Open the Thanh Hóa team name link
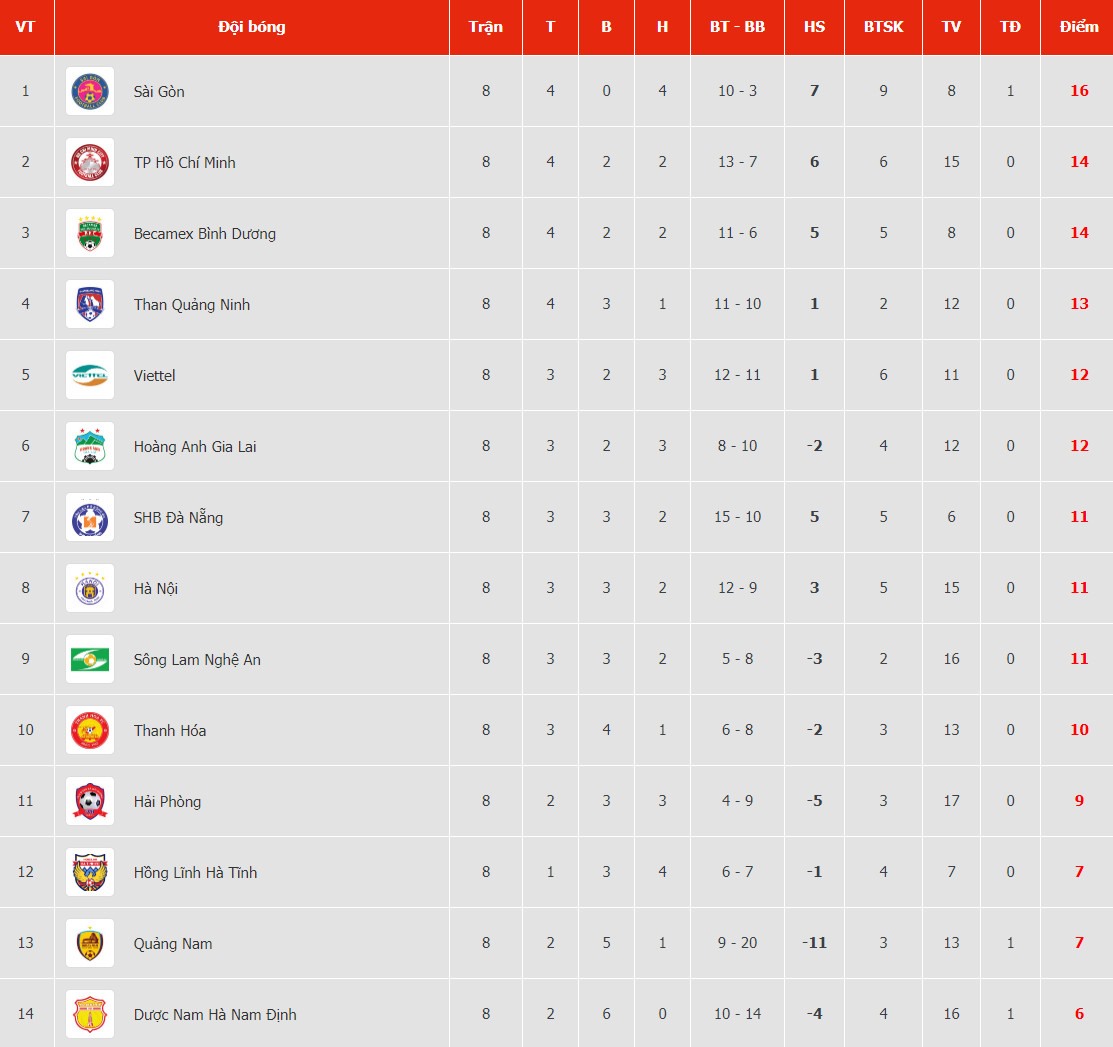This screenshot has width=1113, height=1047. pos(170,730)
